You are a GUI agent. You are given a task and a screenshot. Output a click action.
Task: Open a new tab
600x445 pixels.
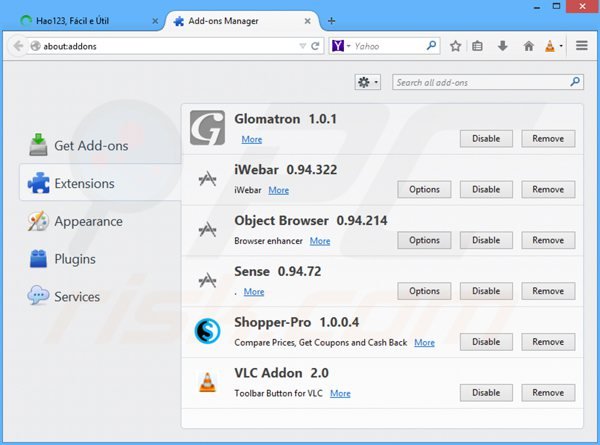(331, 21)
